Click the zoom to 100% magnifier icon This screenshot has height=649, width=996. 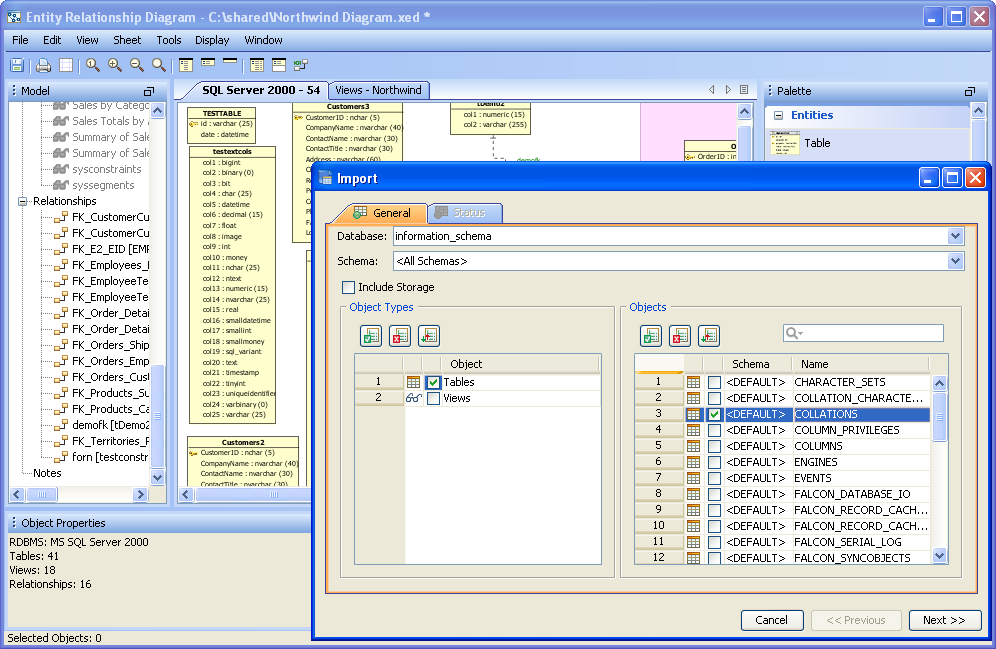pos(93,65)
